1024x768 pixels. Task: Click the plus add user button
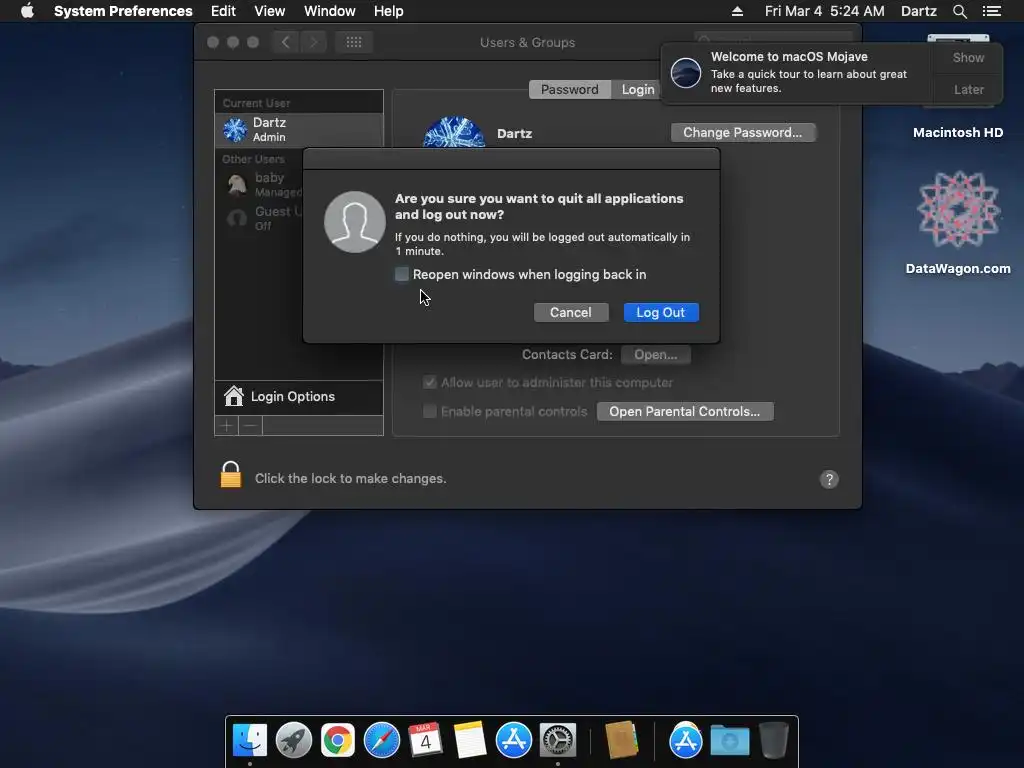click(x=227, y=426)
